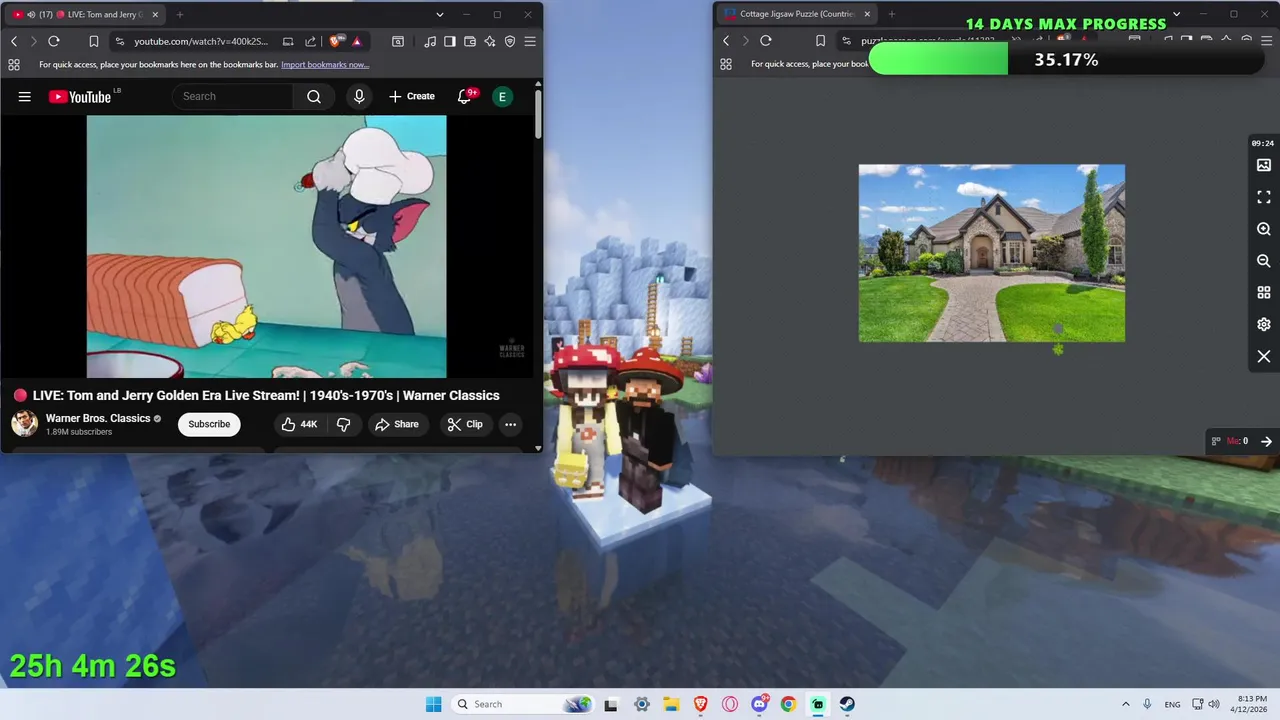1280x720 pixels.
Task: Open Discord from the taskbar
Action: 760,704
